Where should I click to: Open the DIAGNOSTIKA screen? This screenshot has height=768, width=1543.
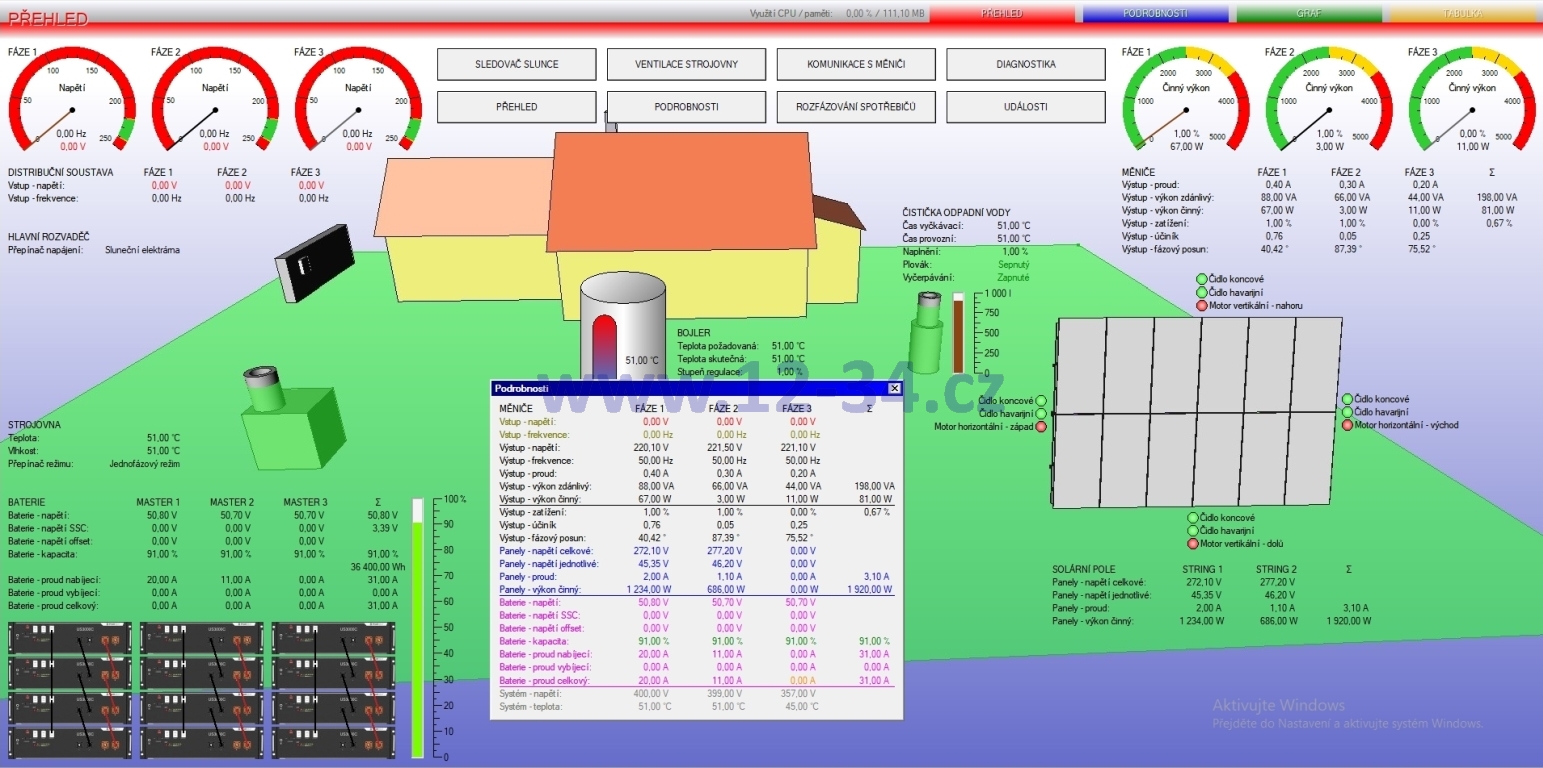coord(1025,64)
